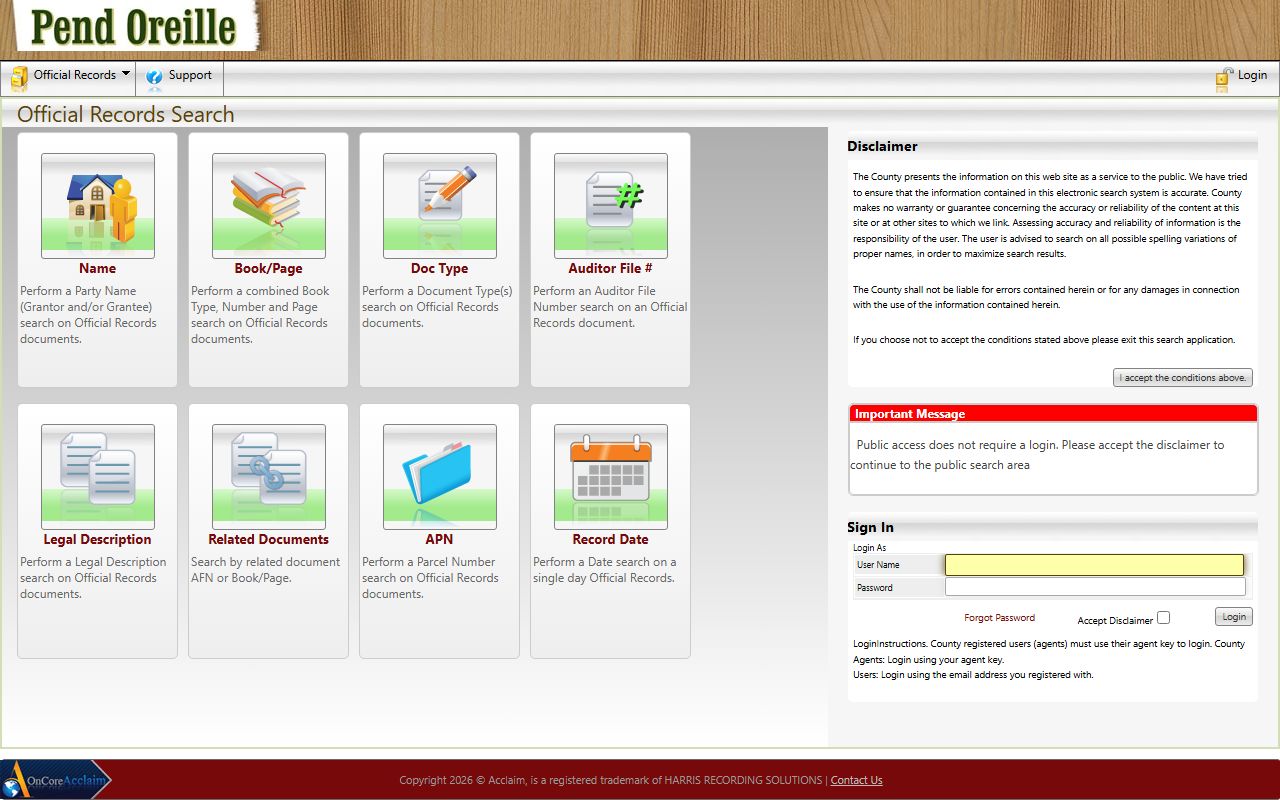Open the Legal Description documents icon
This screenshot has width=1280, height=800.
coord(98,477)
